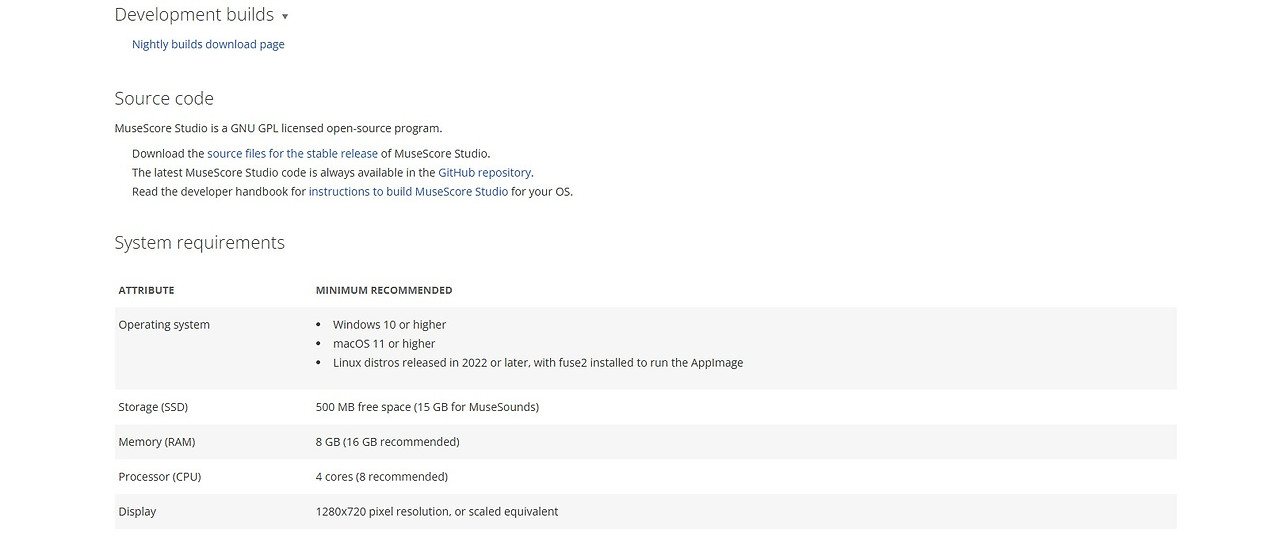Click the System requirements heading
Screen dimensions: 1280x548
200,243
